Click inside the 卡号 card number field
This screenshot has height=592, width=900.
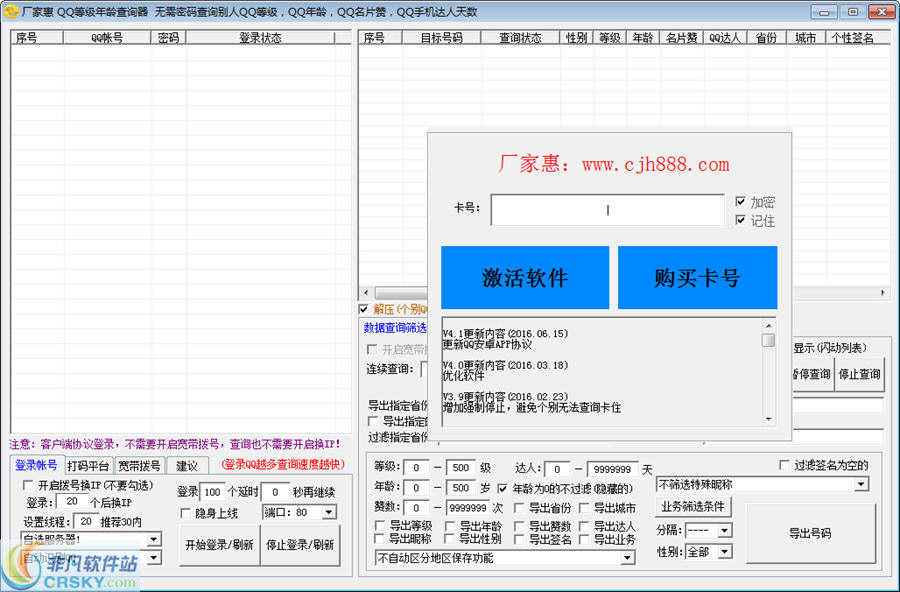click(607, 210)
